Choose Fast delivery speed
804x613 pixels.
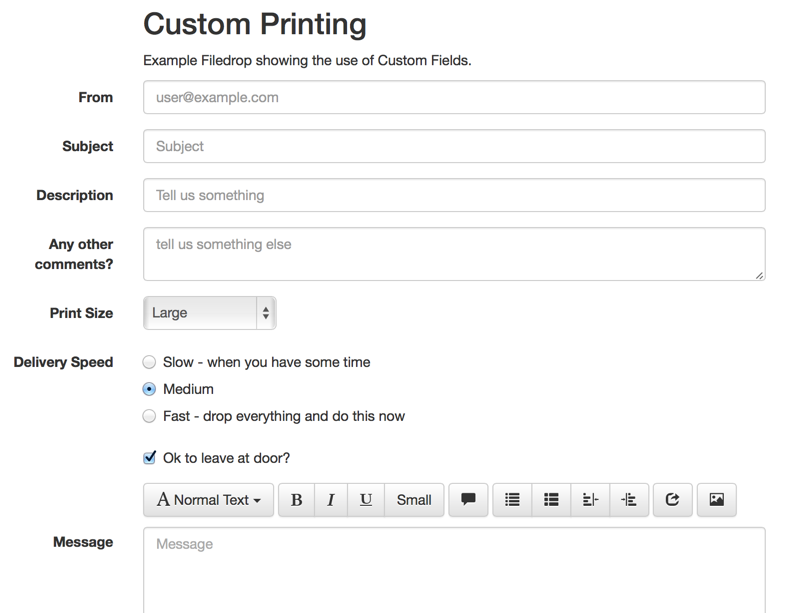[149, 416]
